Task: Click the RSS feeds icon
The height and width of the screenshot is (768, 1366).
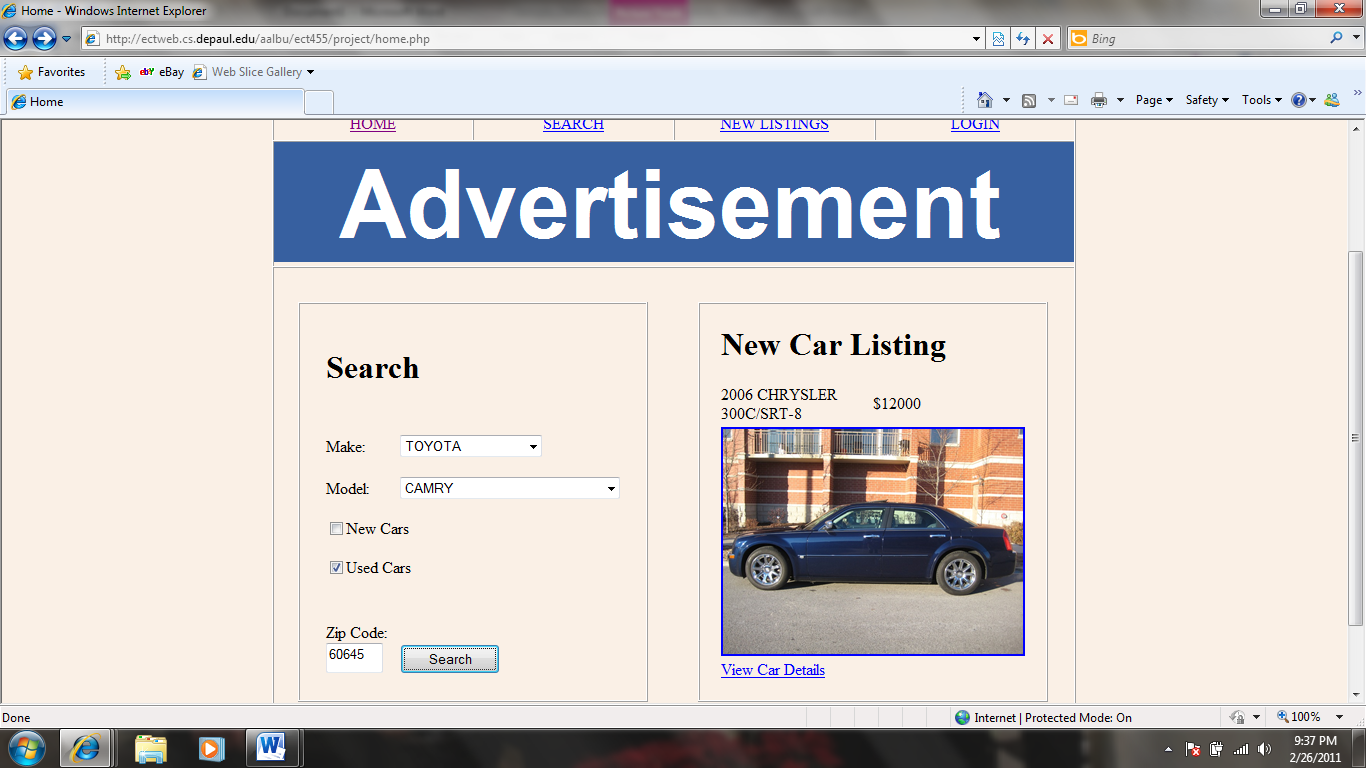Action: point(1029,100)
